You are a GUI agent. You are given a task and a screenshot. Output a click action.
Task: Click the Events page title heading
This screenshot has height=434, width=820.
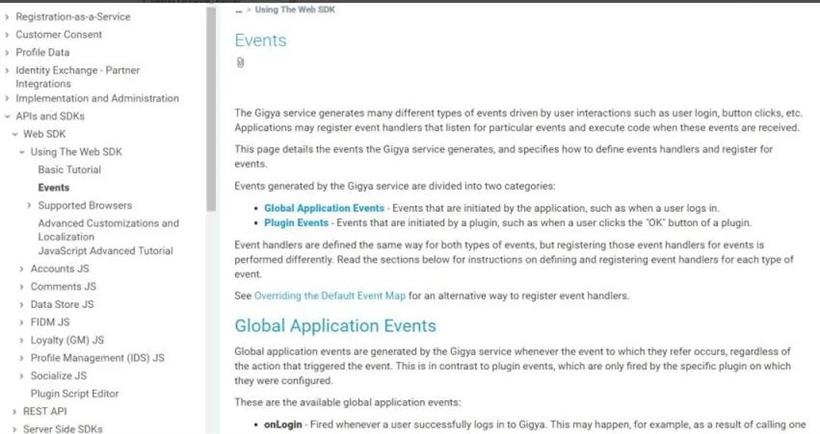[x=260, y=40]
